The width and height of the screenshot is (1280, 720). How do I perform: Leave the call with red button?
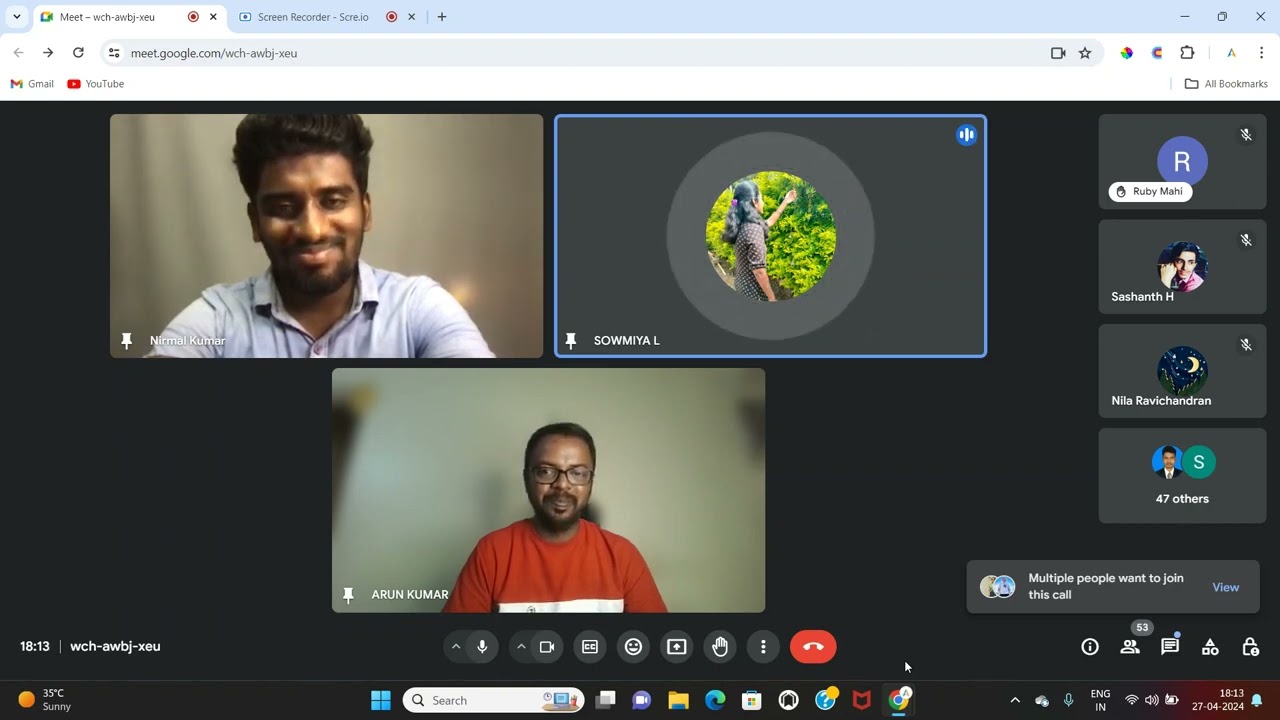coord(813,647)
